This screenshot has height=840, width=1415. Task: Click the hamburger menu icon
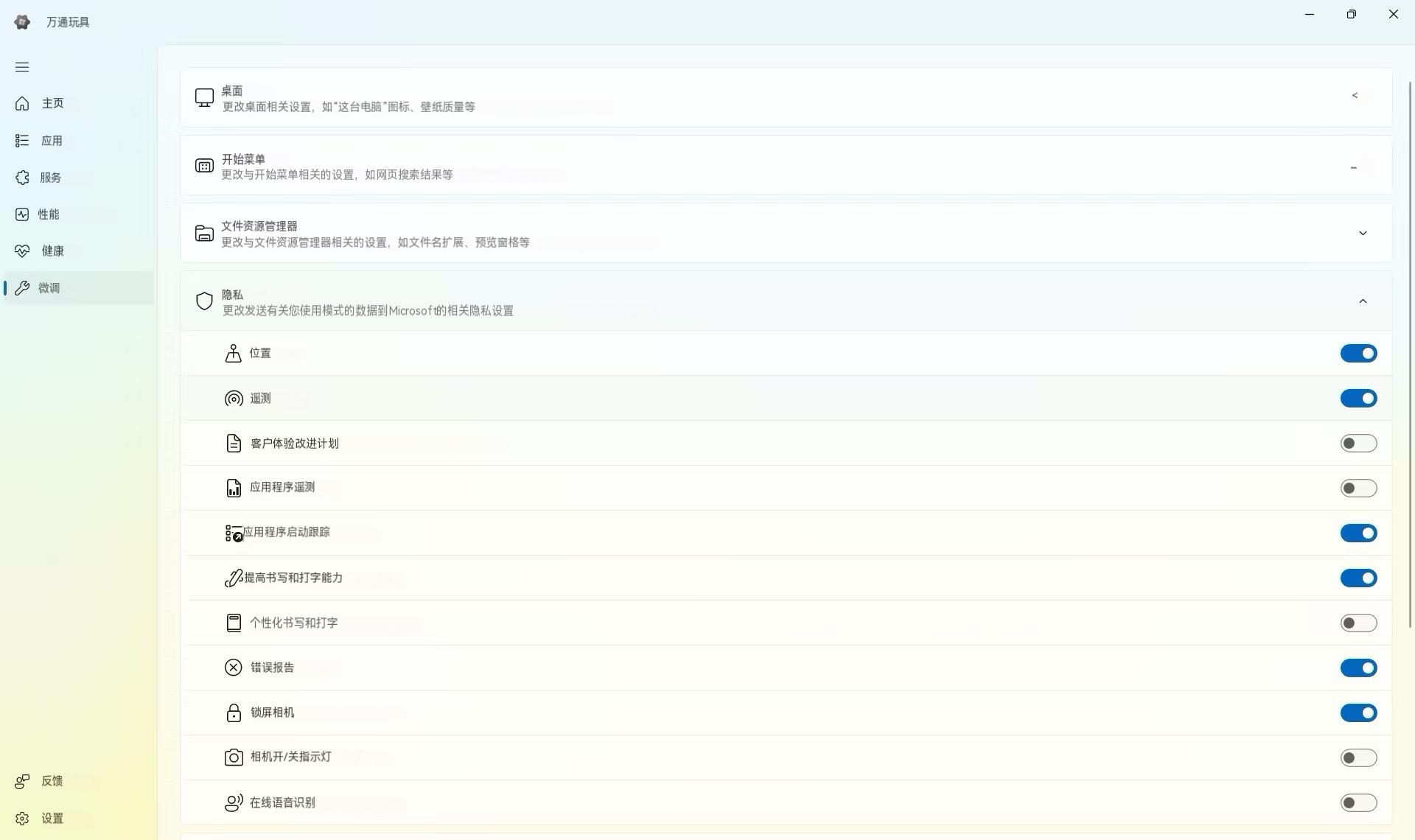[x=22, y=67]
